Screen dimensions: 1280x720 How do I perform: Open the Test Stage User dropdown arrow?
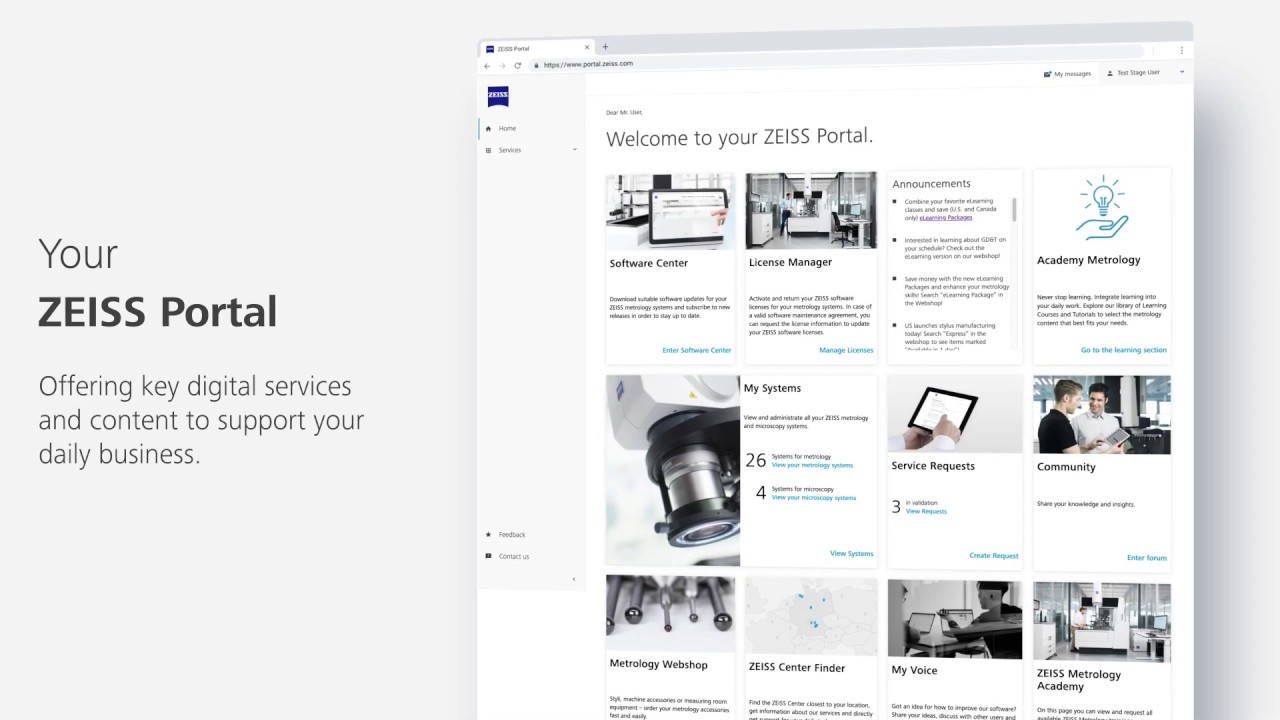(1182, 72)
